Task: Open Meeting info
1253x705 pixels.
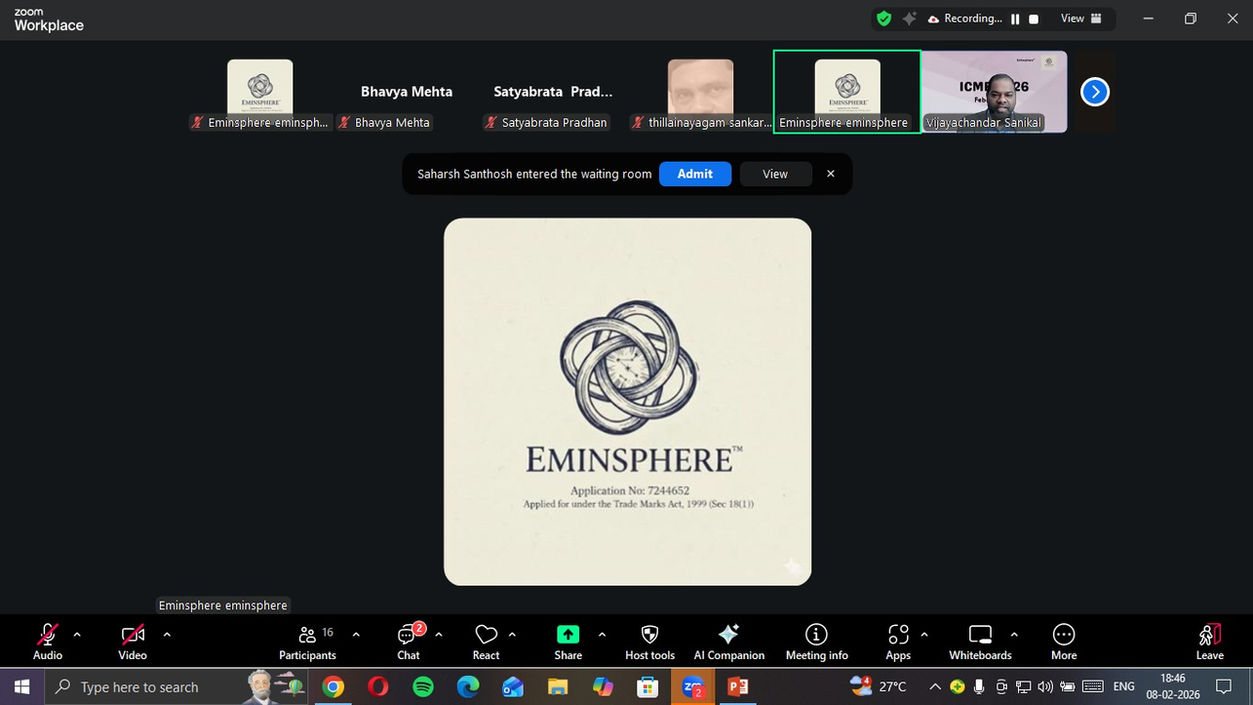Action: point(817,641)
